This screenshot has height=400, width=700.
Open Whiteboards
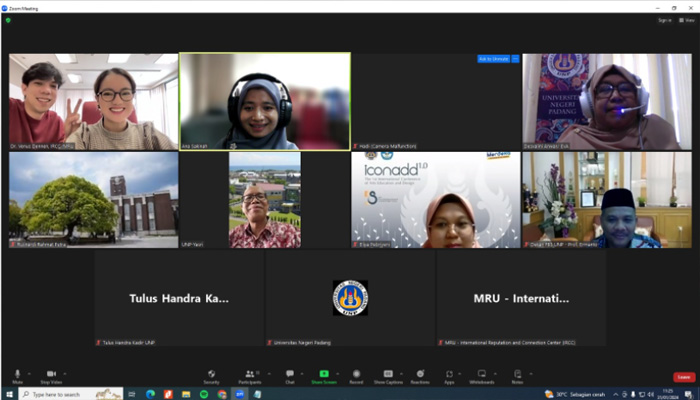(x=481, y=376)
